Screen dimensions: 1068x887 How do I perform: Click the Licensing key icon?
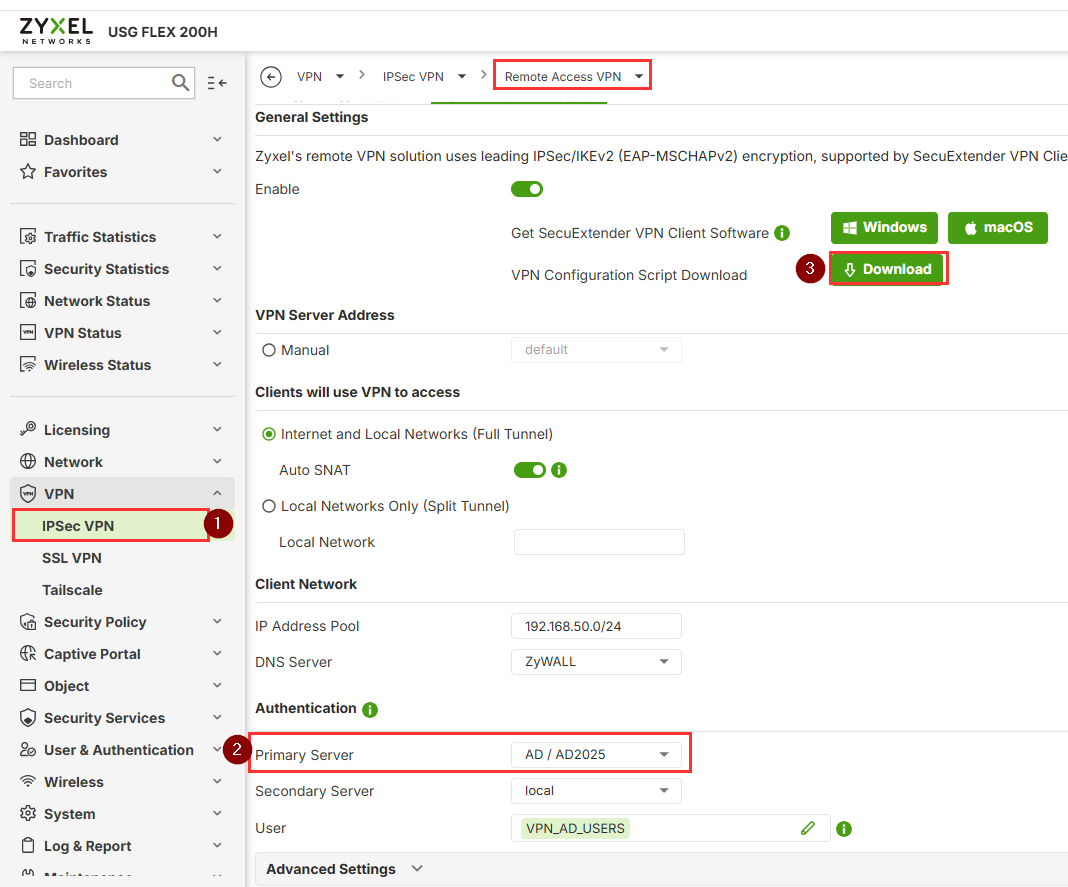(28, 429)
